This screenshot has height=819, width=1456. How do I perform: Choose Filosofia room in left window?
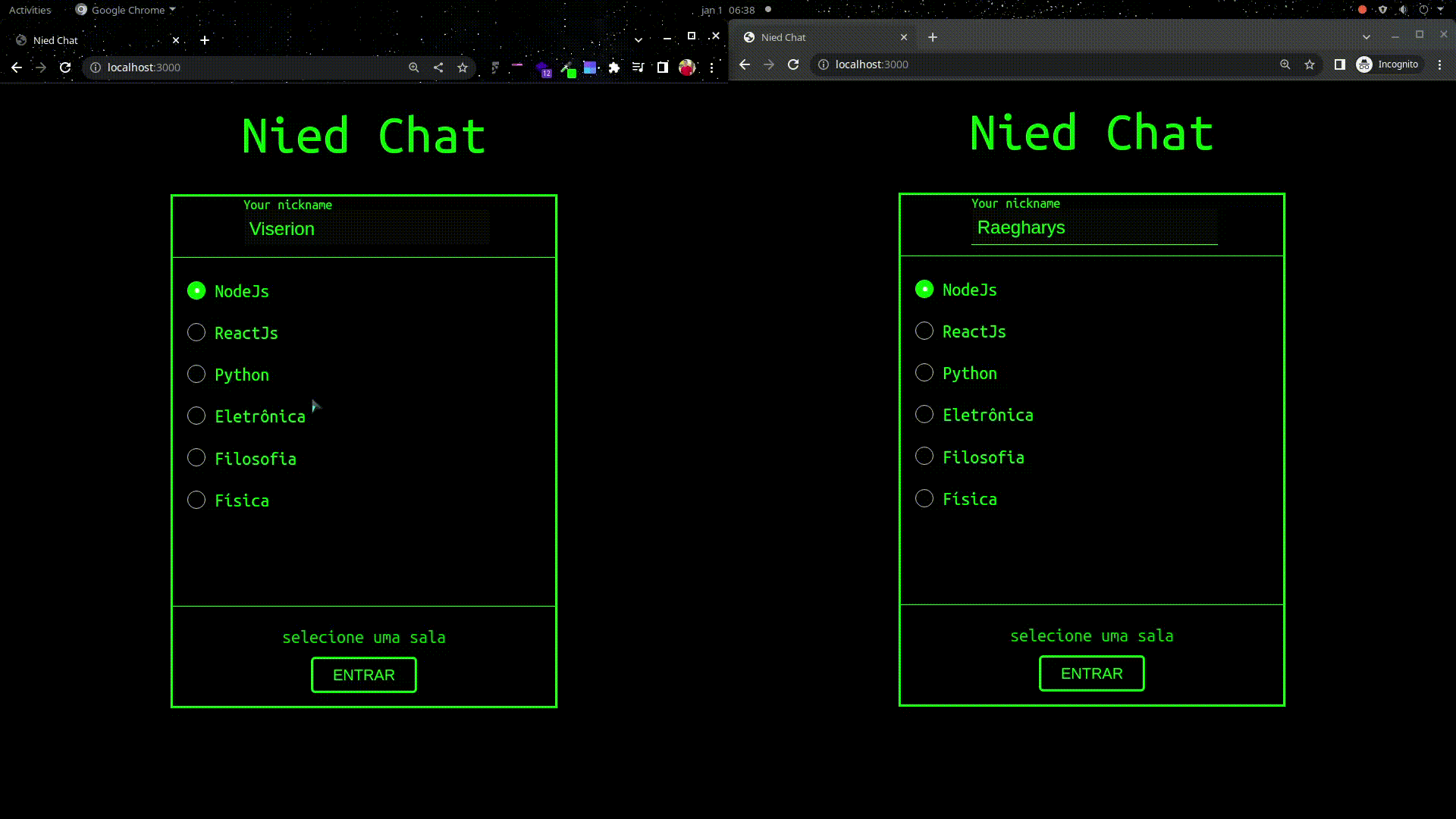[x=196, y=458]
